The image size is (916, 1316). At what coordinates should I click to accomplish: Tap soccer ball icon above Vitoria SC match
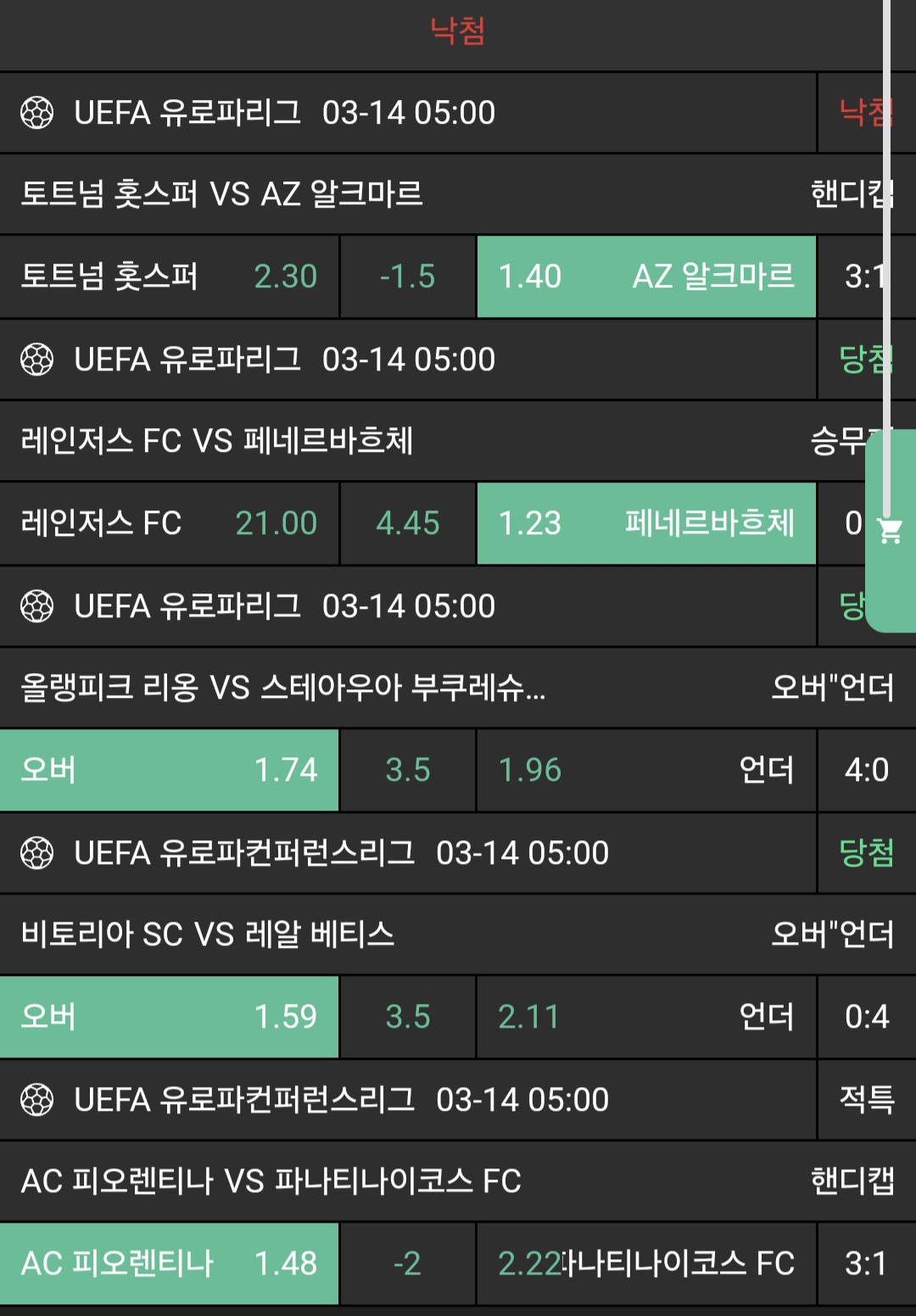click(x=36, y=853)
